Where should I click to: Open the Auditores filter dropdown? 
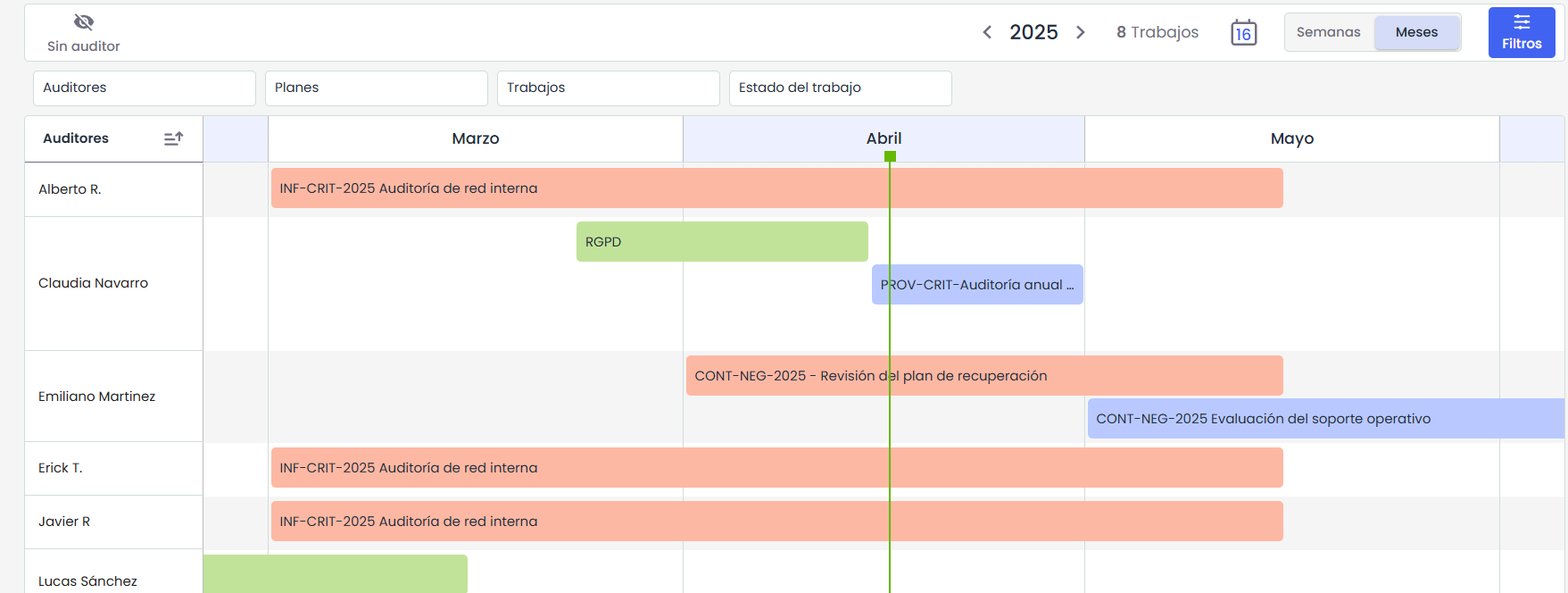[x=145, y=88]
